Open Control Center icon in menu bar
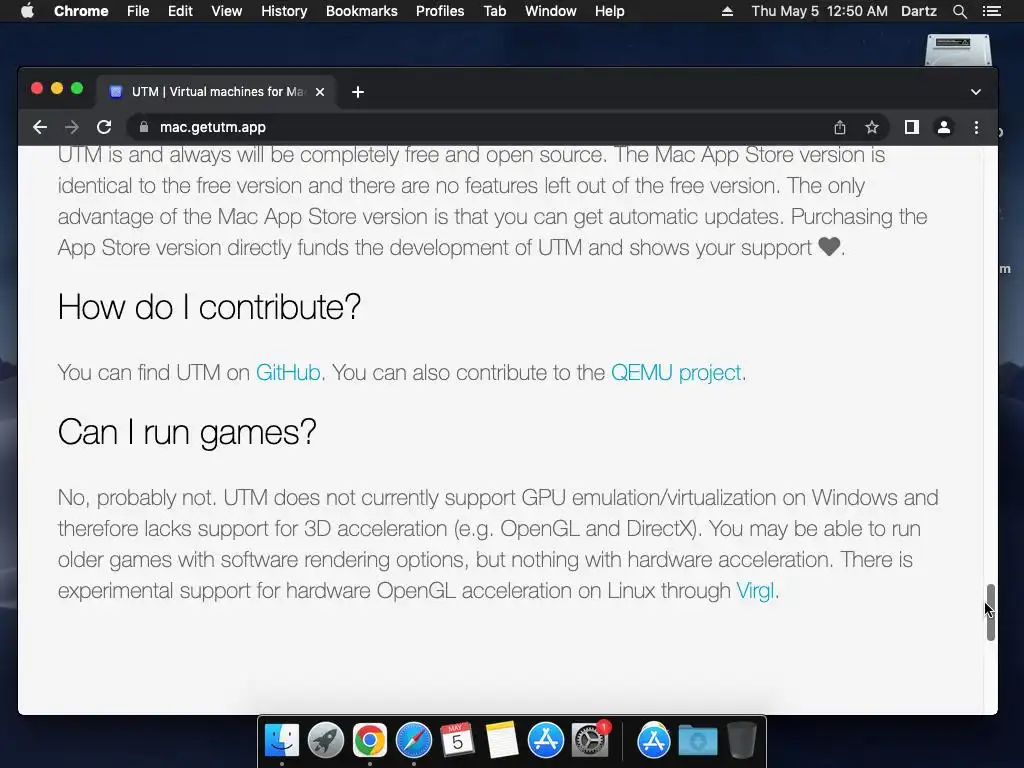1024x768 pixels. click(992, 11)
